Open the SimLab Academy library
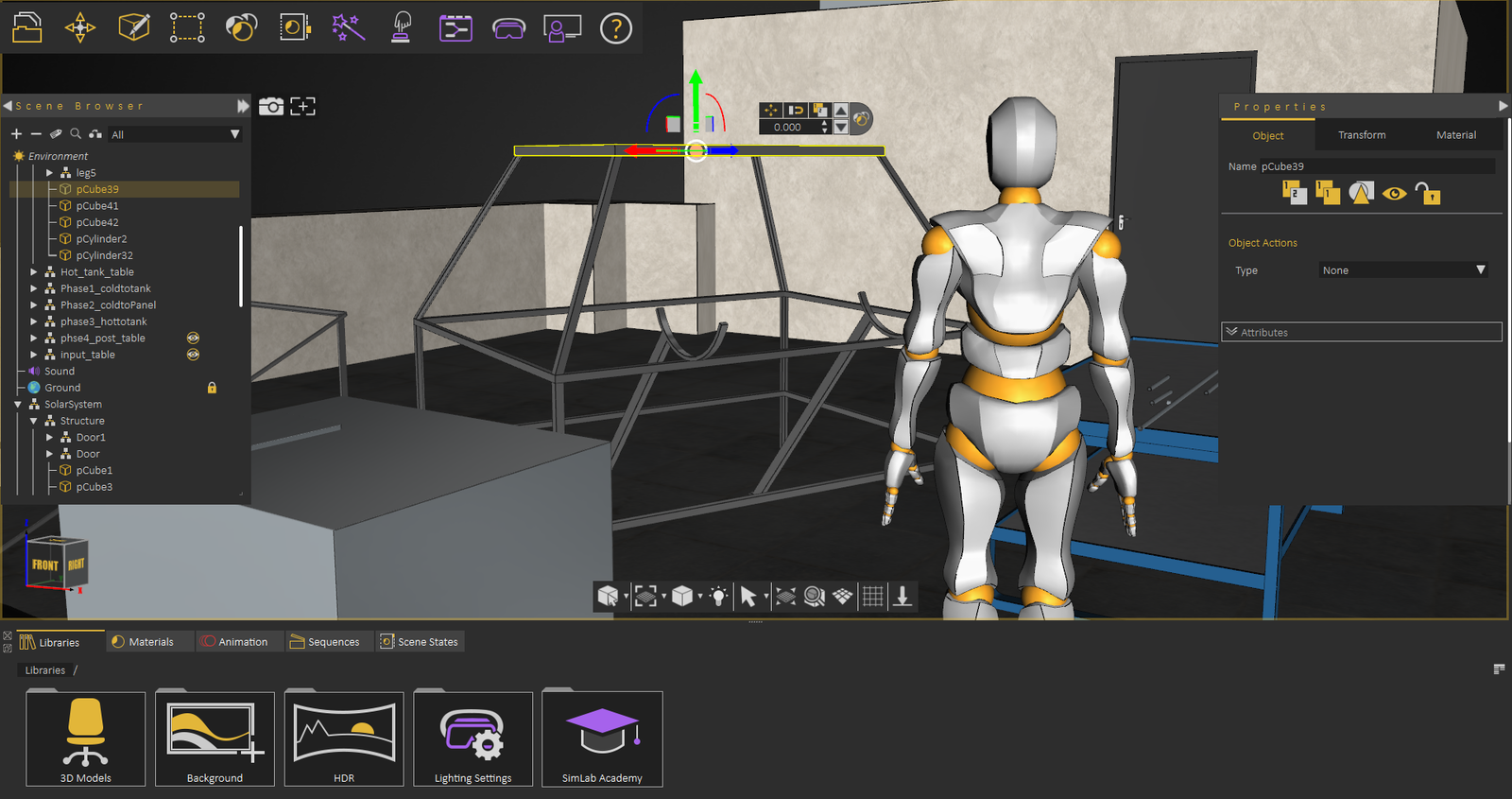This screenshot has width=1512, height=799. point(602,739)
